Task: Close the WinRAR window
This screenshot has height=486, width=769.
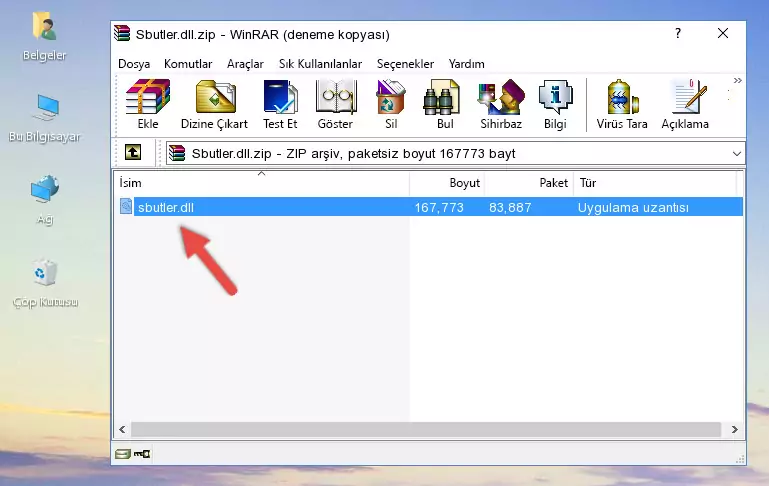Action: pos(722,33)
